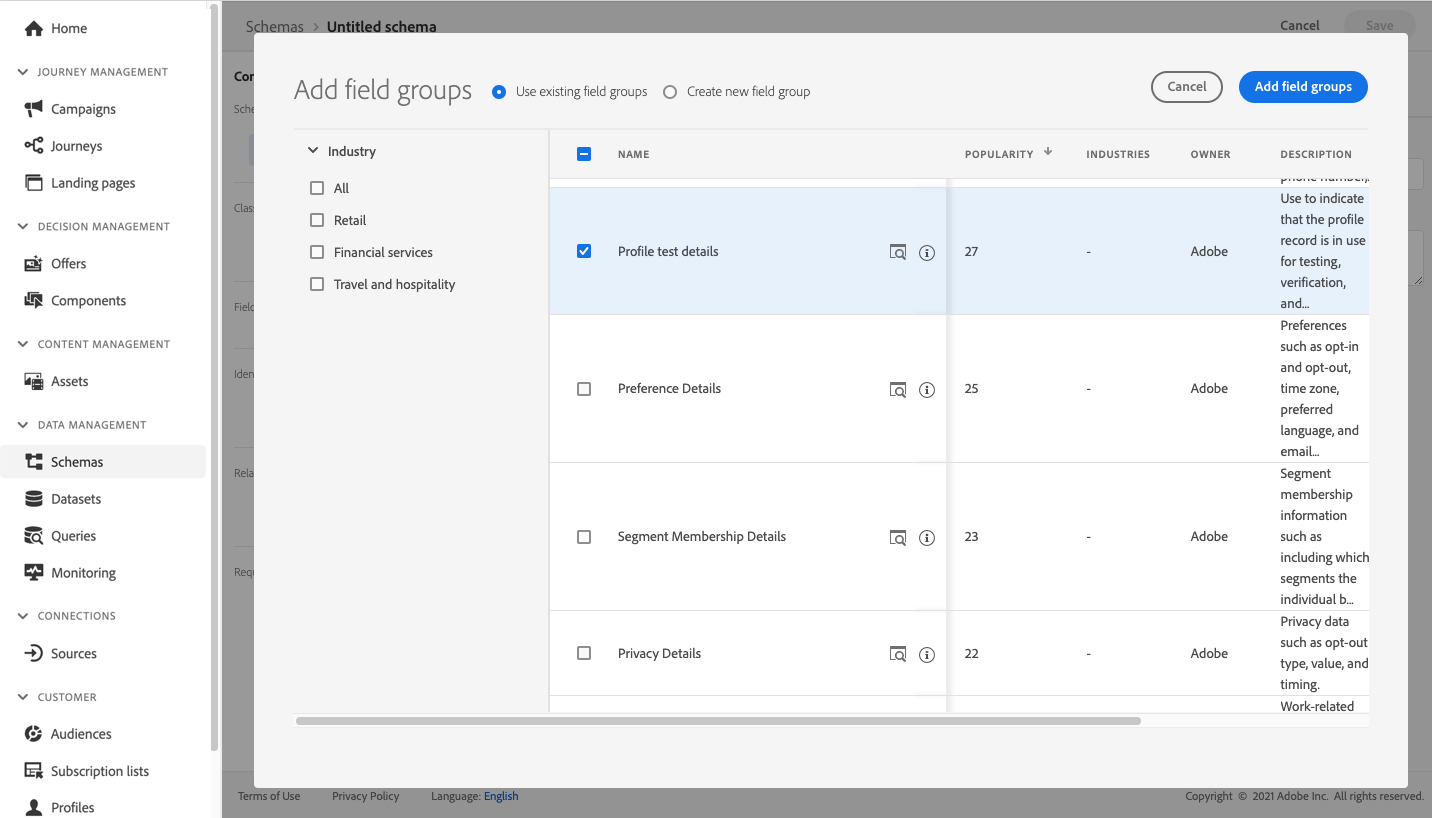Uncheck the Profile test details checkbox
Screen dimensions: 1432x818
click(584, 251)
